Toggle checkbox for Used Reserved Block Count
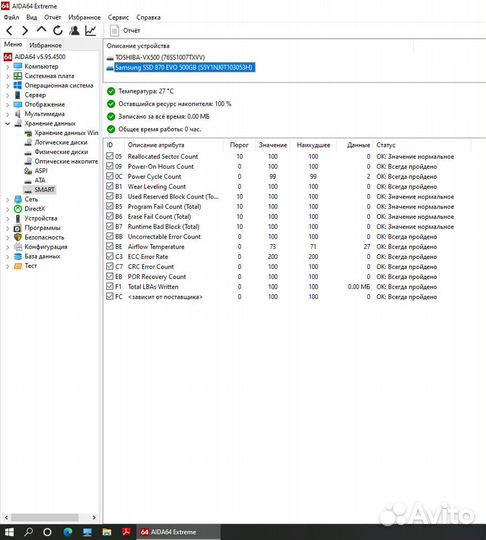The height and width of the screenshot is (540, 486). pyautogui.click(x=110, y=196)
